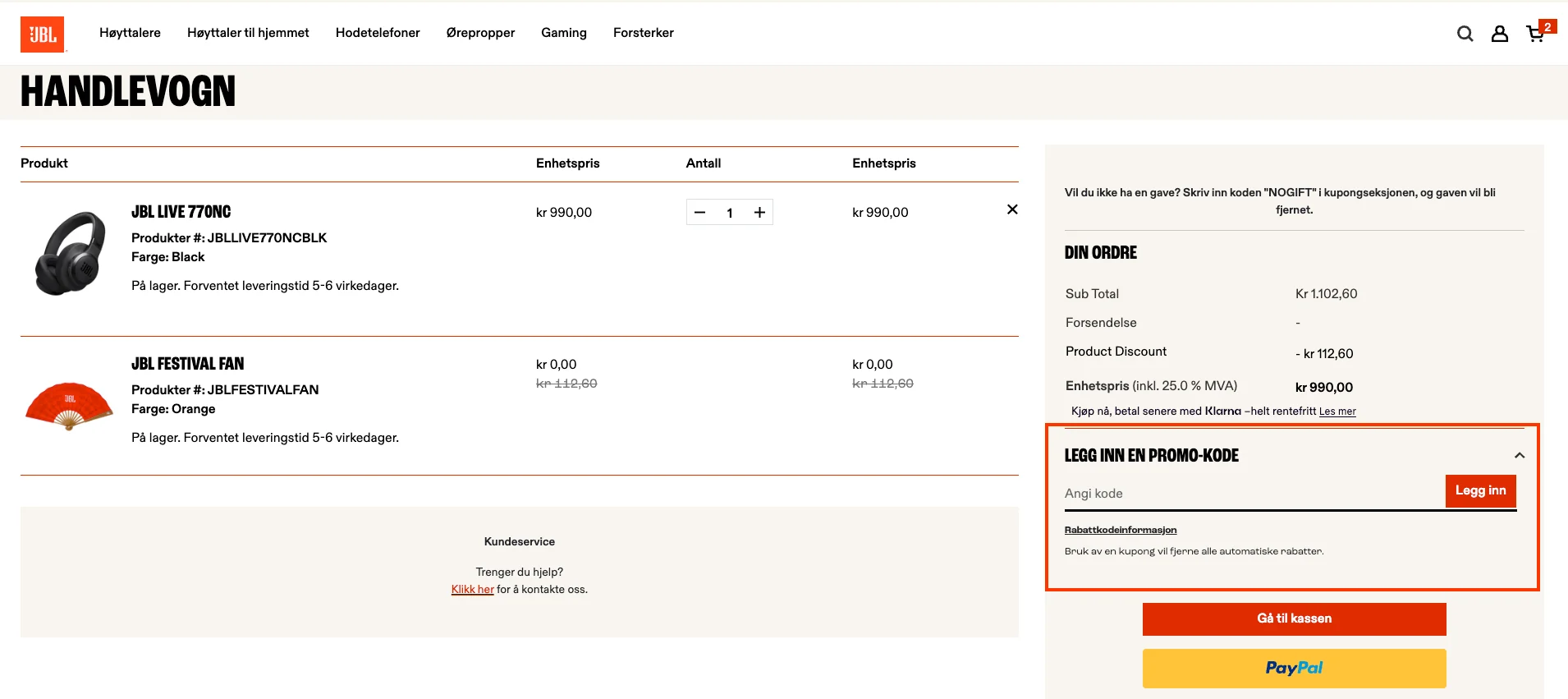The width and height of the screenshot is (1568, 699).
Task: Focus the Angi kode input field
Action: pos(1254,494)
